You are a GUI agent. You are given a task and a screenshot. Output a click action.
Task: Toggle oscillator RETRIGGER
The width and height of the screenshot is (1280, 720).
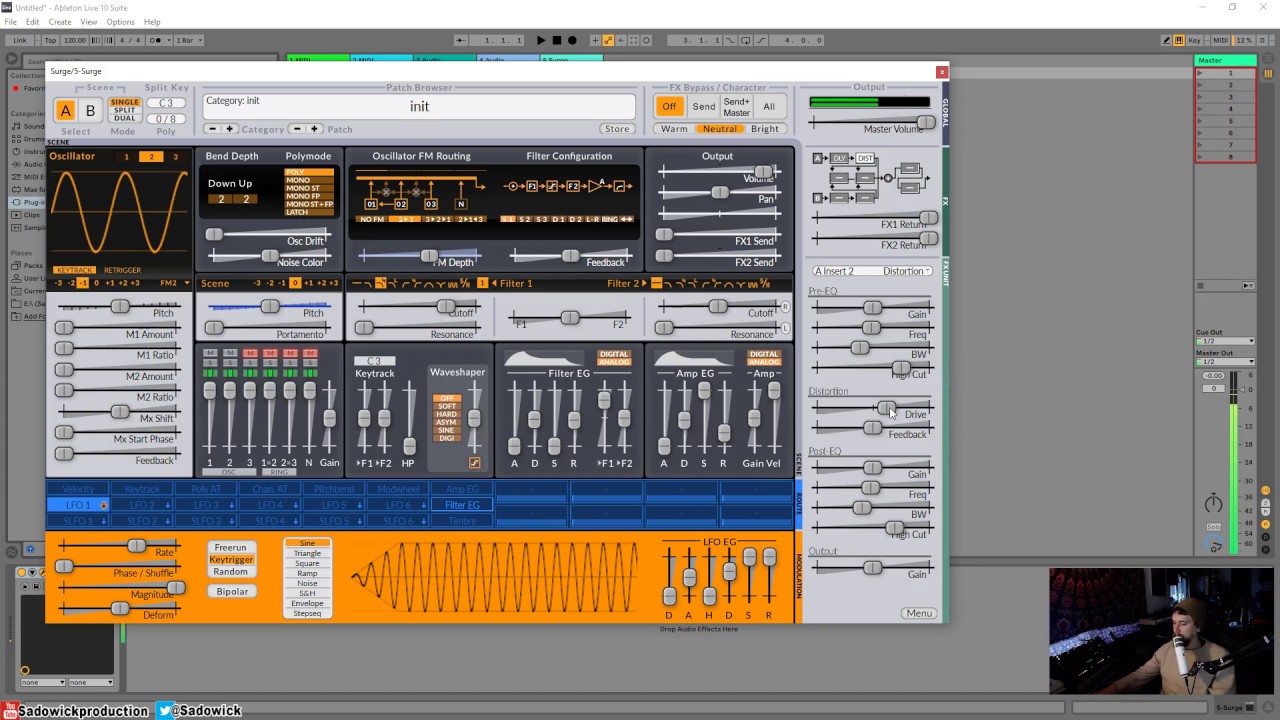[122, 270]
